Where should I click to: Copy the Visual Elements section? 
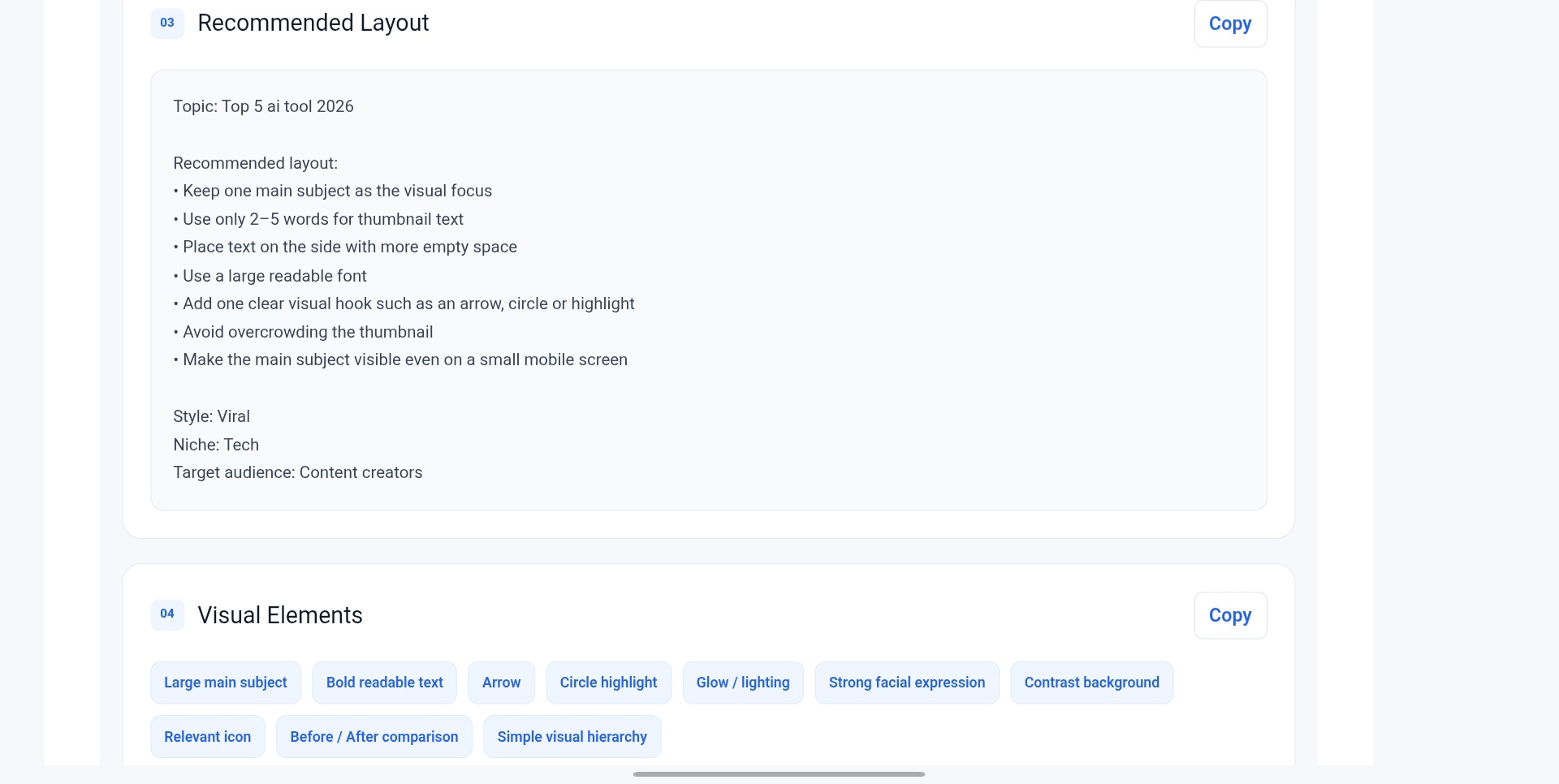[1230, 615]
